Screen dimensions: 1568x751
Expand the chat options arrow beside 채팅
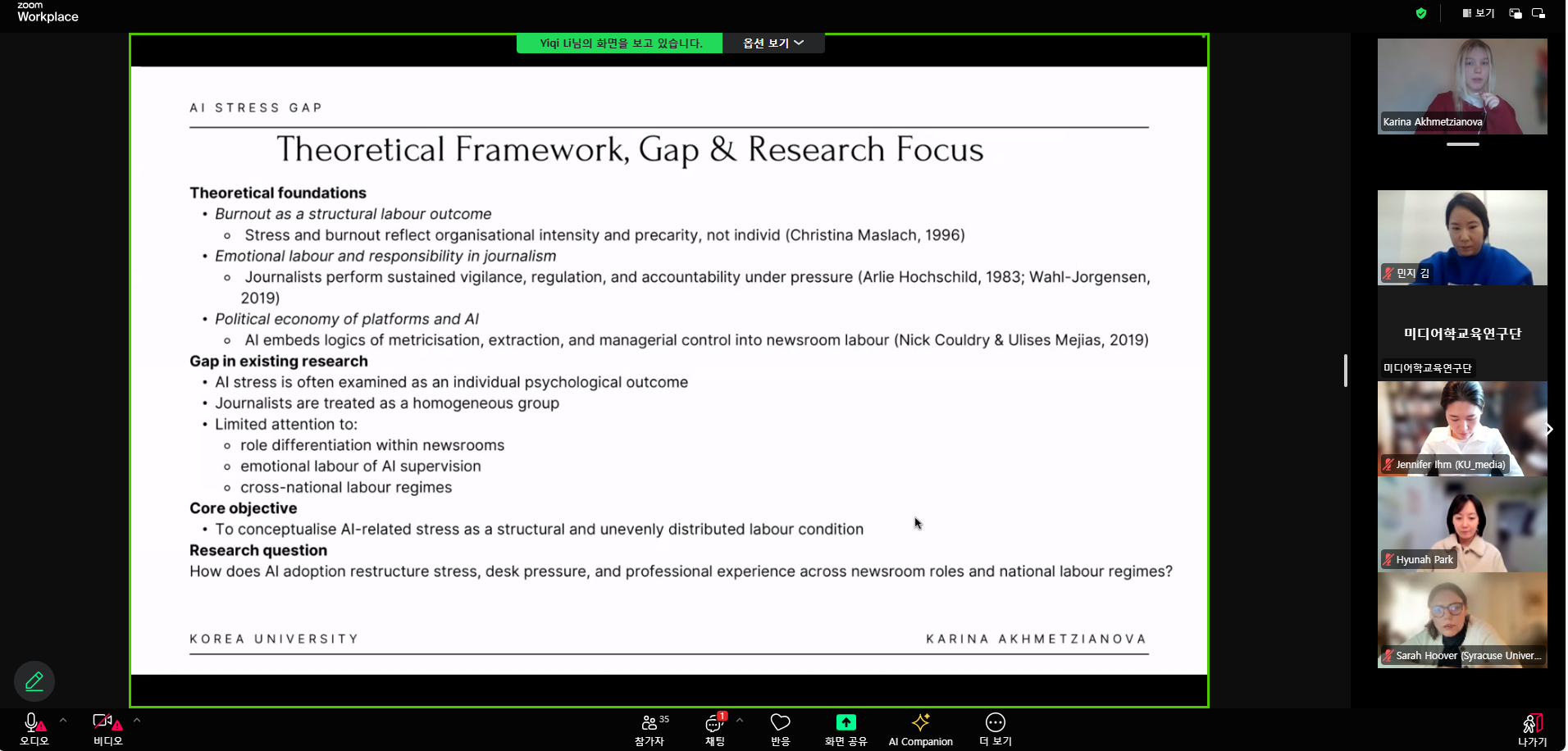[x=740, y=721]
